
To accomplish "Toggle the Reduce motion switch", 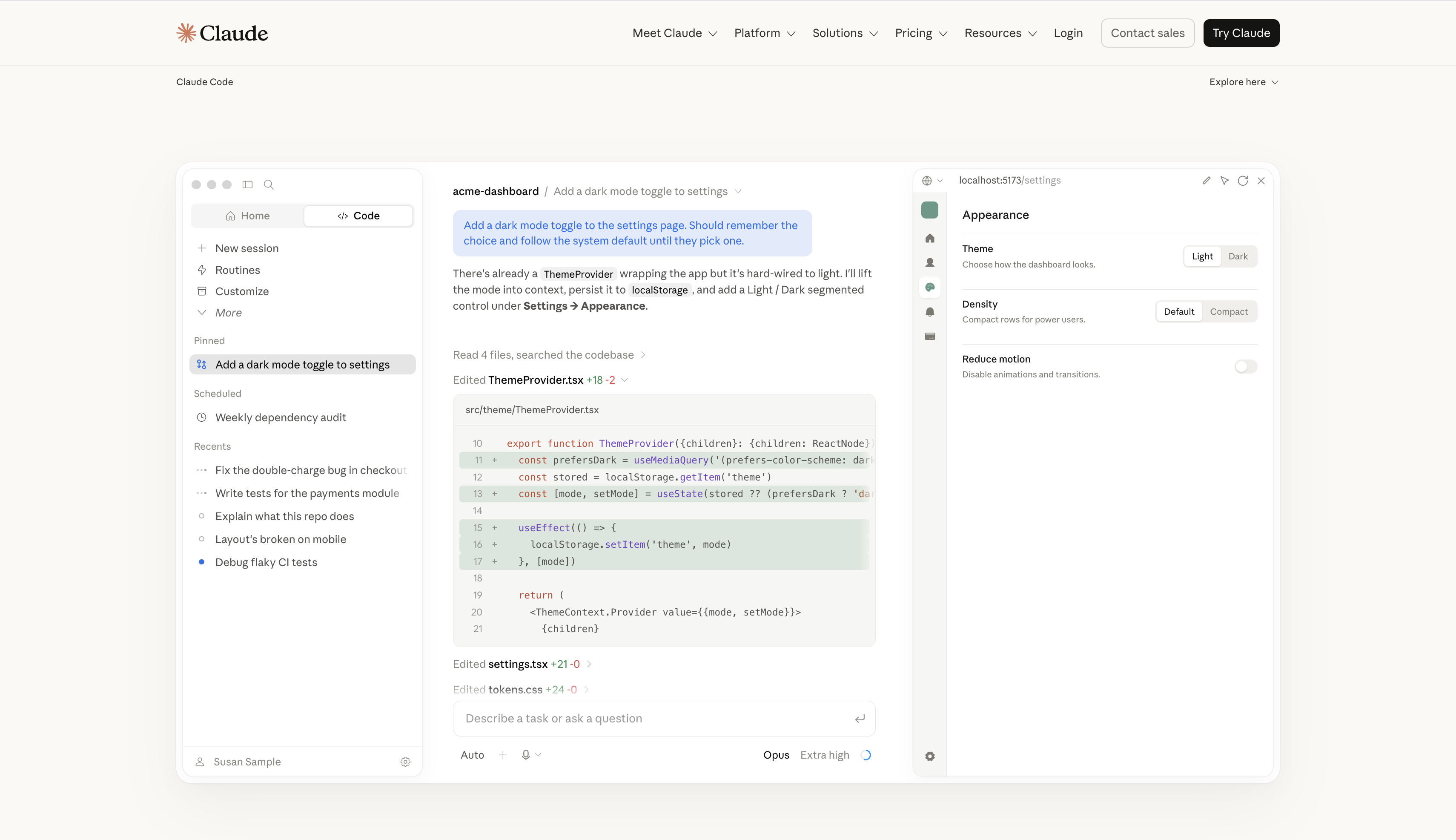I will [1246, 366].
